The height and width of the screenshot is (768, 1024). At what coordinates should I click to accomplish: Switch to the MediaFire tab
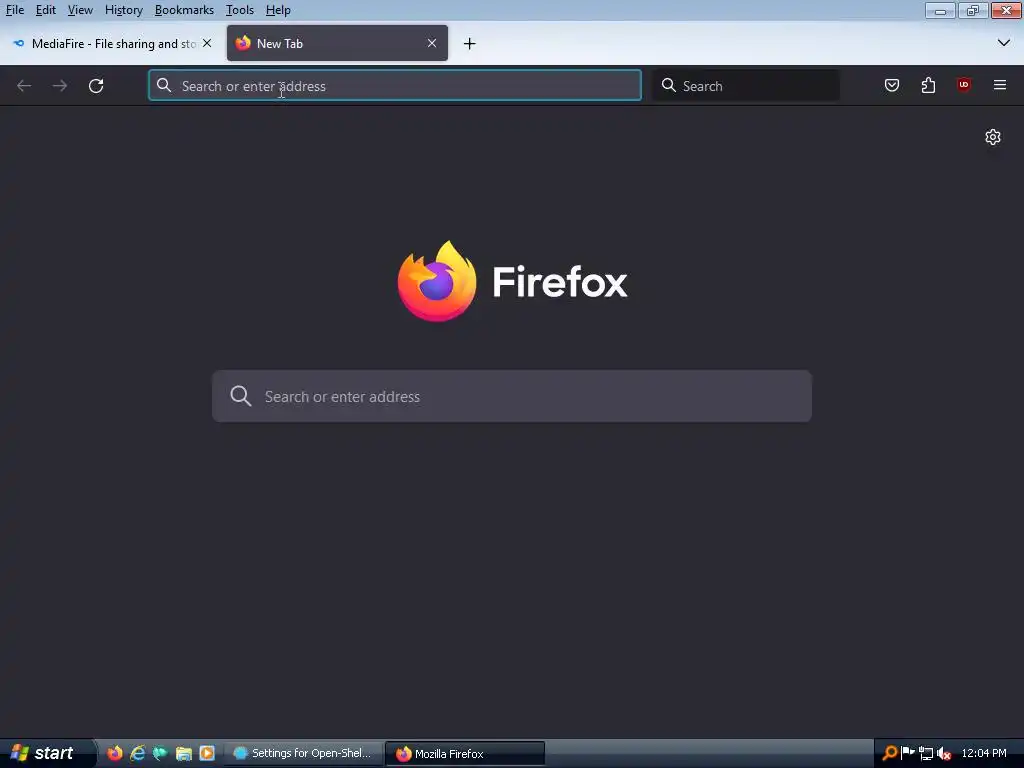[x=112, y=43]
